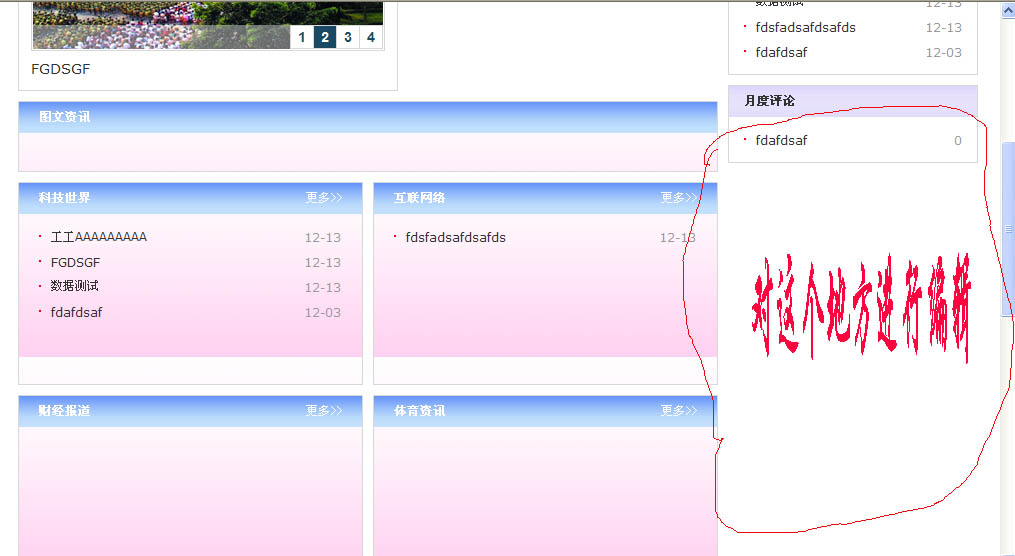Screen dimensions: 1015x556
Task: Open 更多>> in the 财经报道 section
Action: [x=324, y=411]
